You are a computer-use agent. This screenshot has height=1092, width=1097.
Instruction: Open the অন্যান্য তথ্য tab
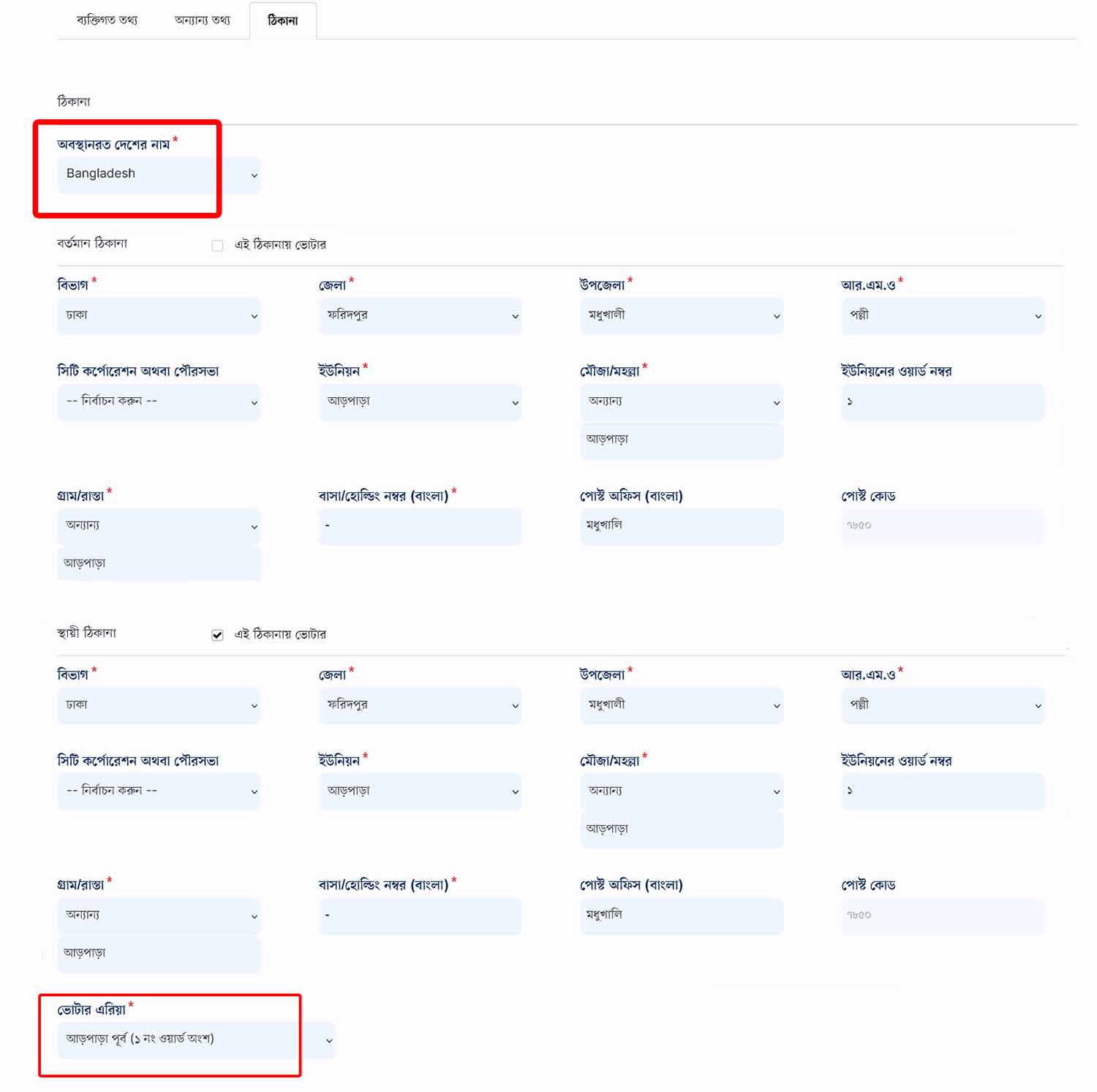pos(202,20)
